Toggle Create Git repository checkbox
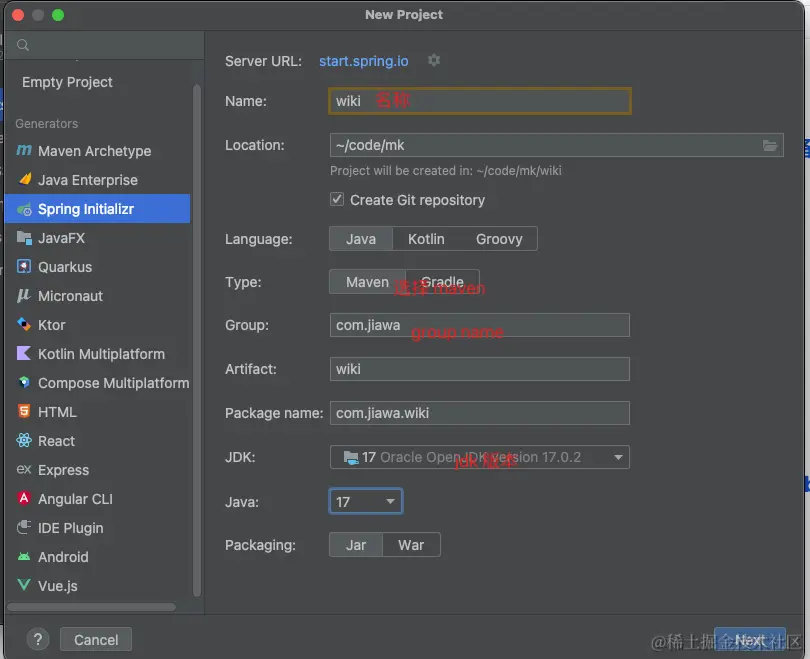Image resolution: width=810 pixels, height=659 pixels. pos(337,200)
